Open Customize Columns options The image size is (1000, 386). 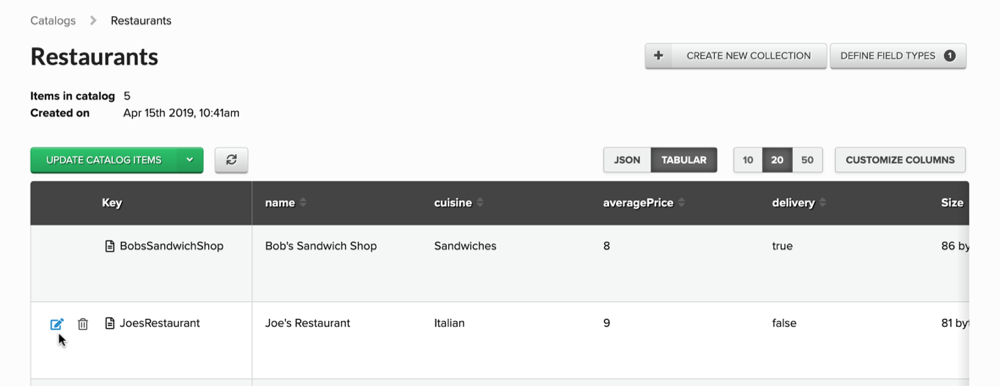[x=900, y=160]
